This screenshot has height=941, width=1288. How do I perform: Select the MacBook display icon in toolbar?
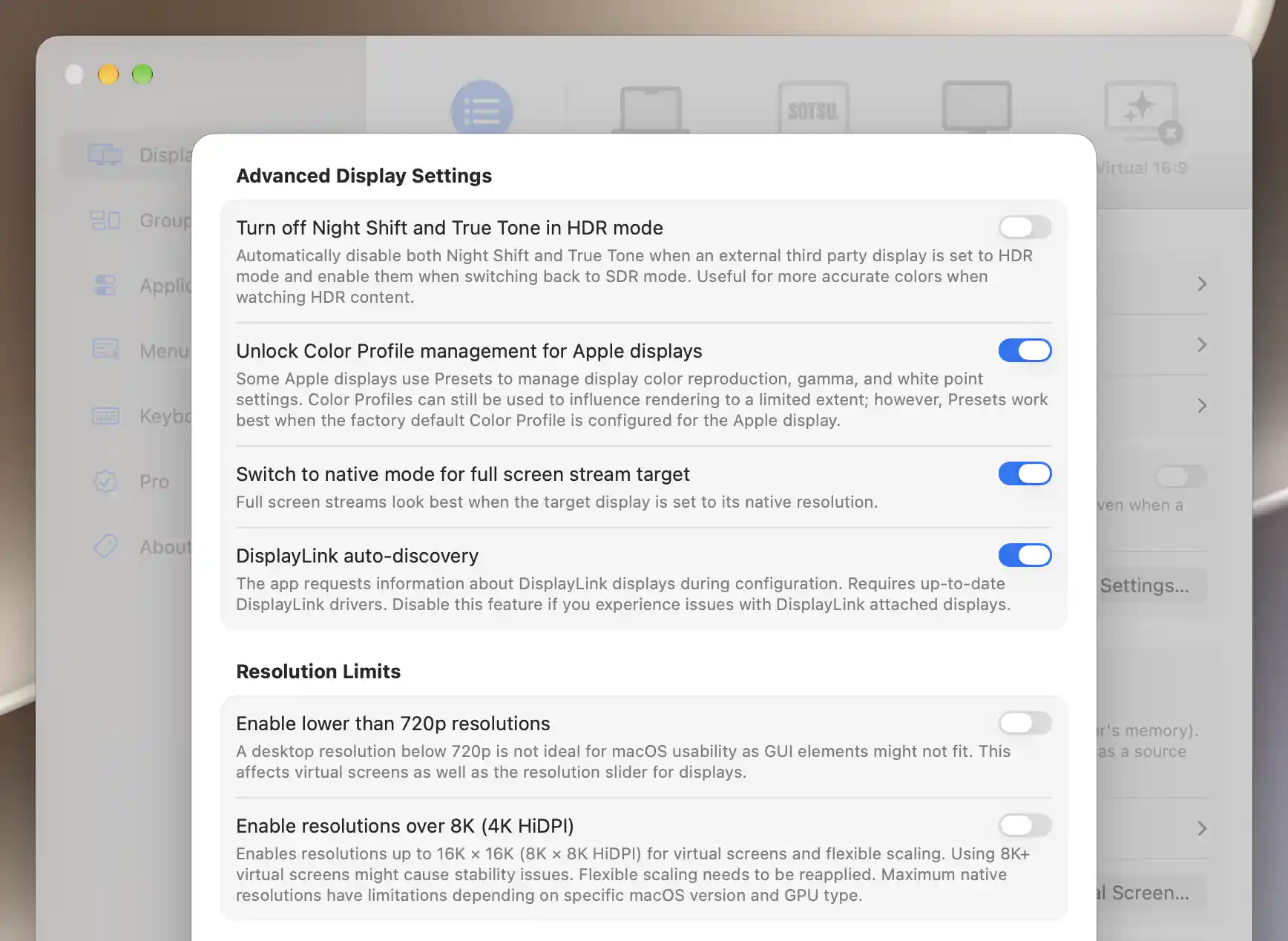(x=651, y=110)
